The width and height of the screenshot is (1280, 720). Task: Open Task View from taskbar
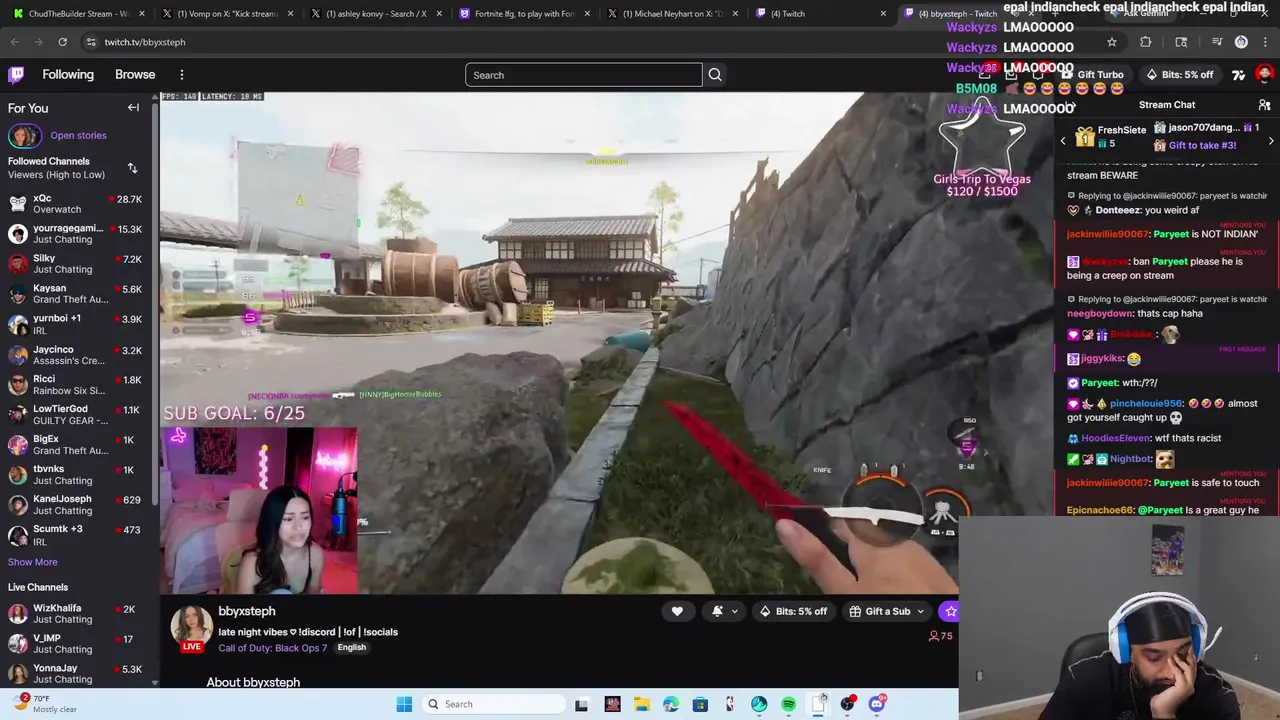coord(581,704)
